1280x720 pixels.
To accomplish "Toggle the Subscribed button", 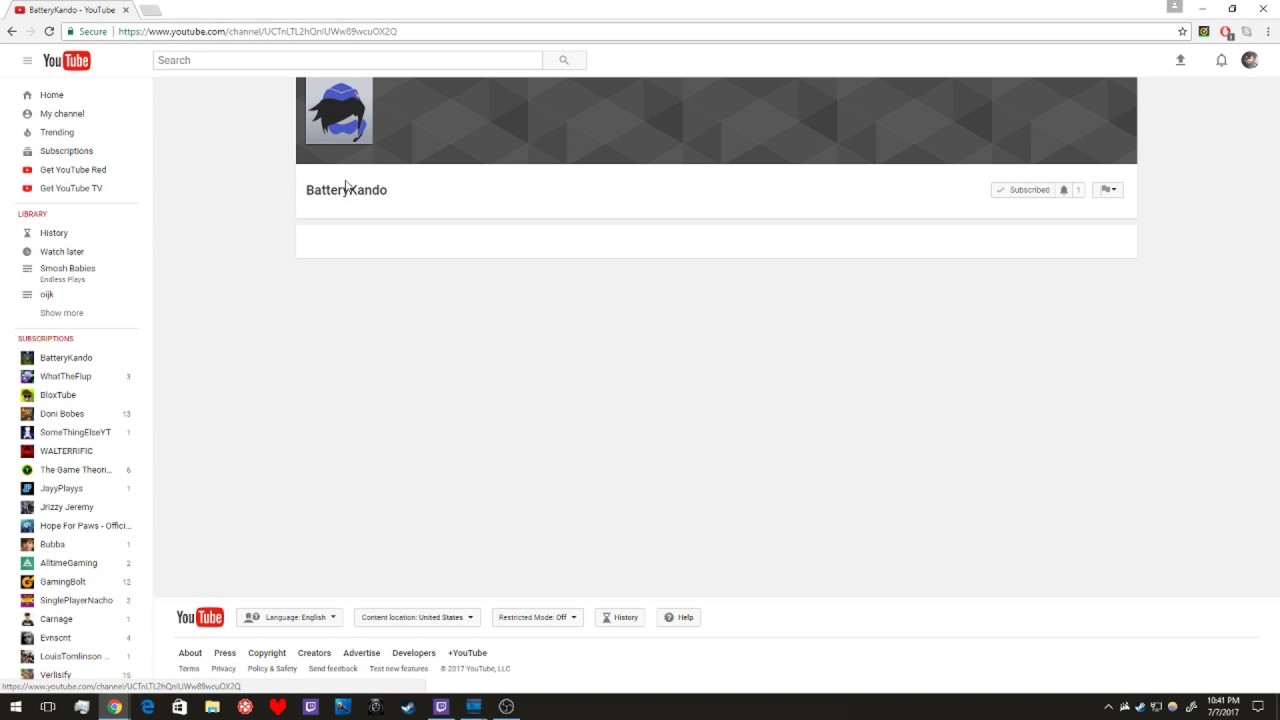I will (1023, 190).
